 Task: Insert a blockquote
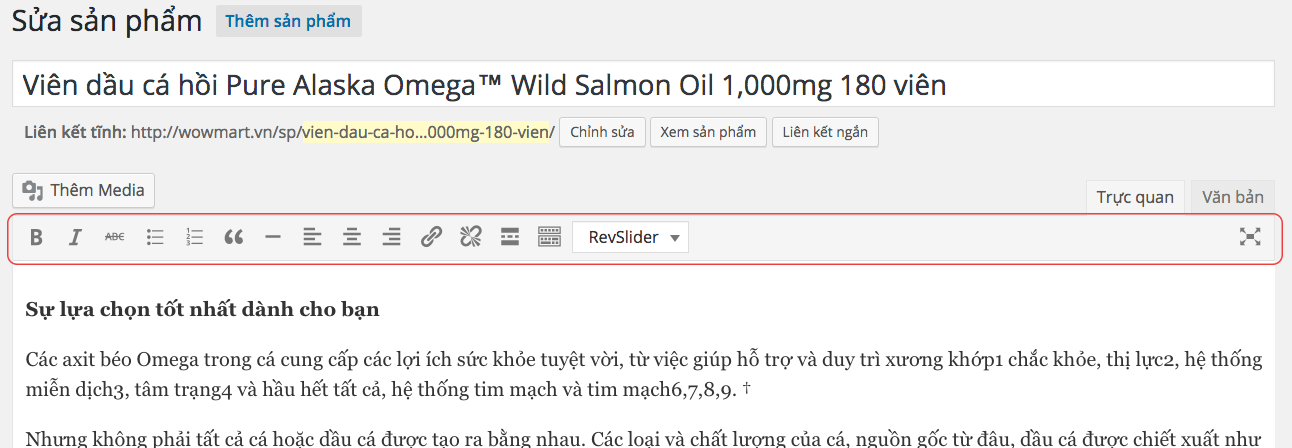[234, 237]
